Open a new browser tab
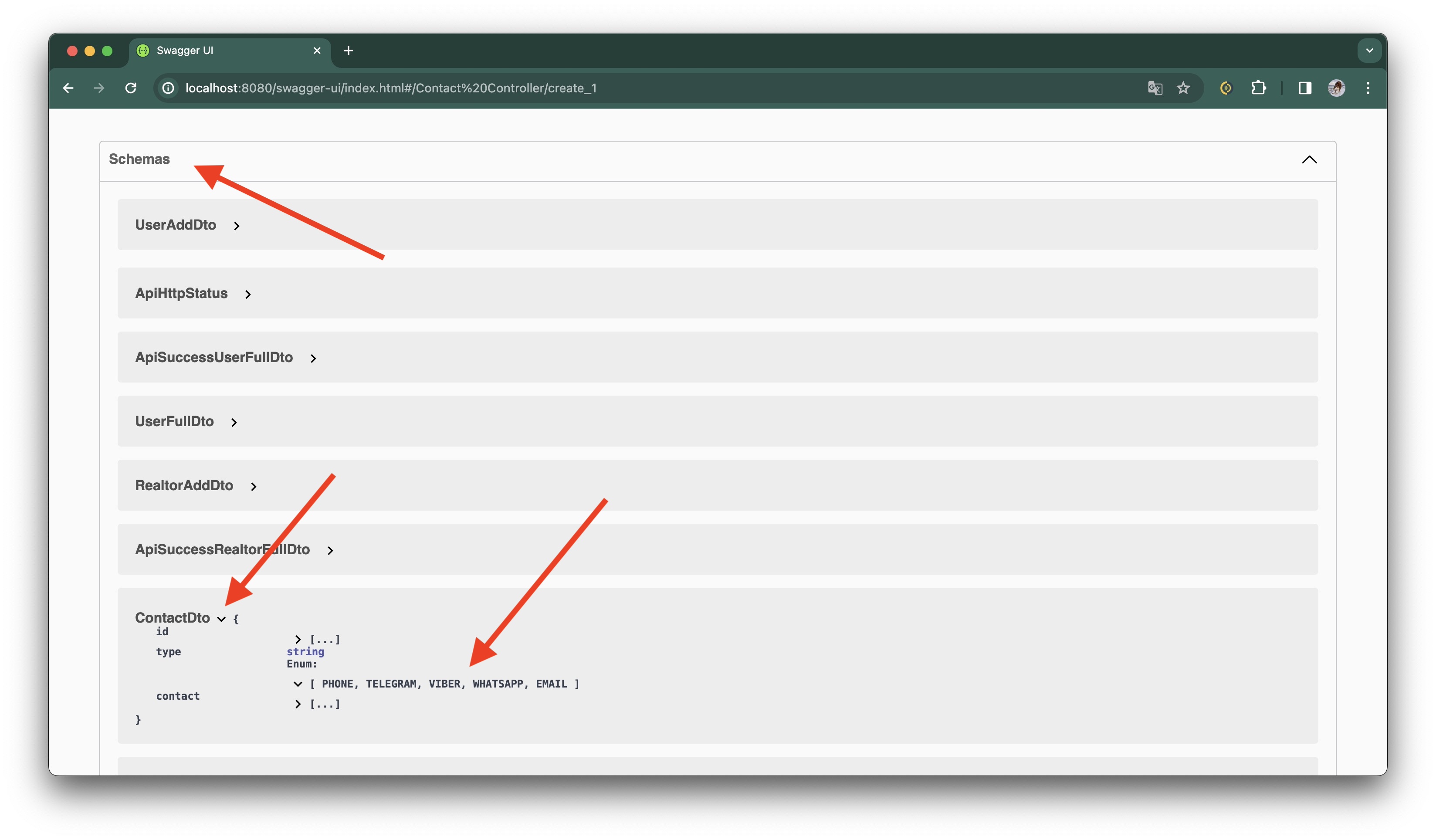Viewport: 1436px width, 840px height. tap(348, 51)
